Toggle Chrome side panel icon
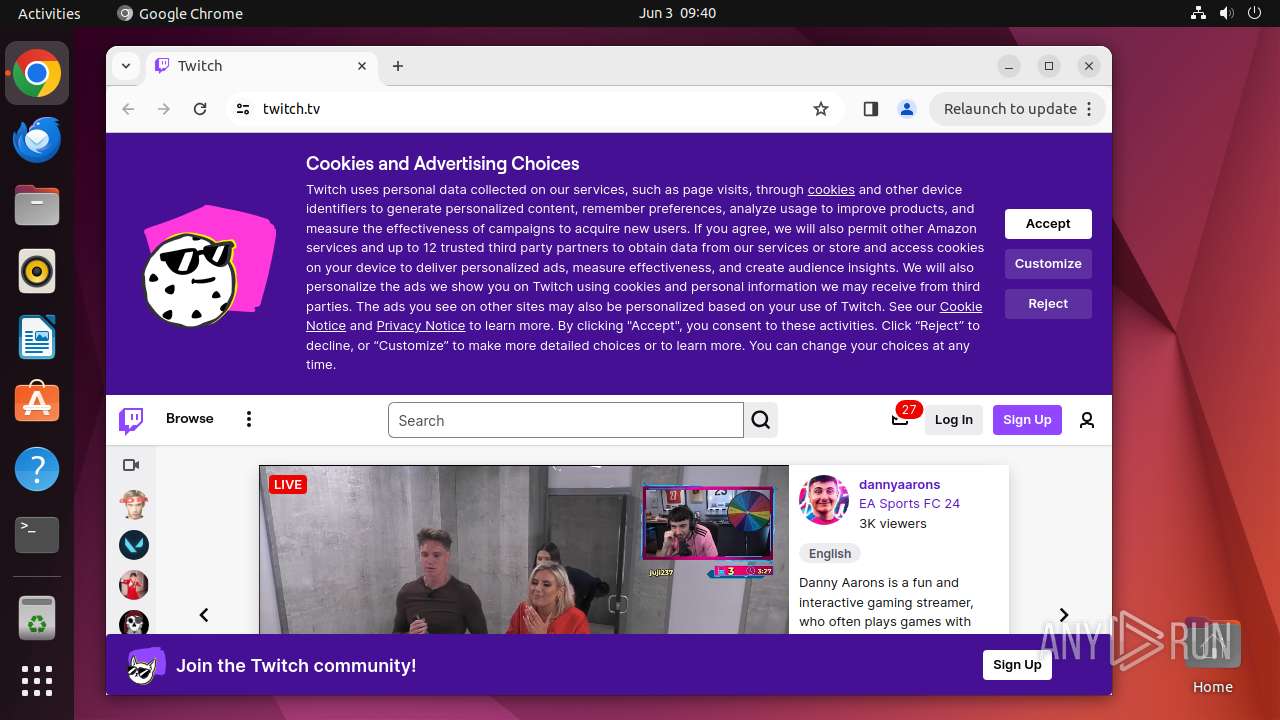The image size is (1280, 720). click(871, 109)
